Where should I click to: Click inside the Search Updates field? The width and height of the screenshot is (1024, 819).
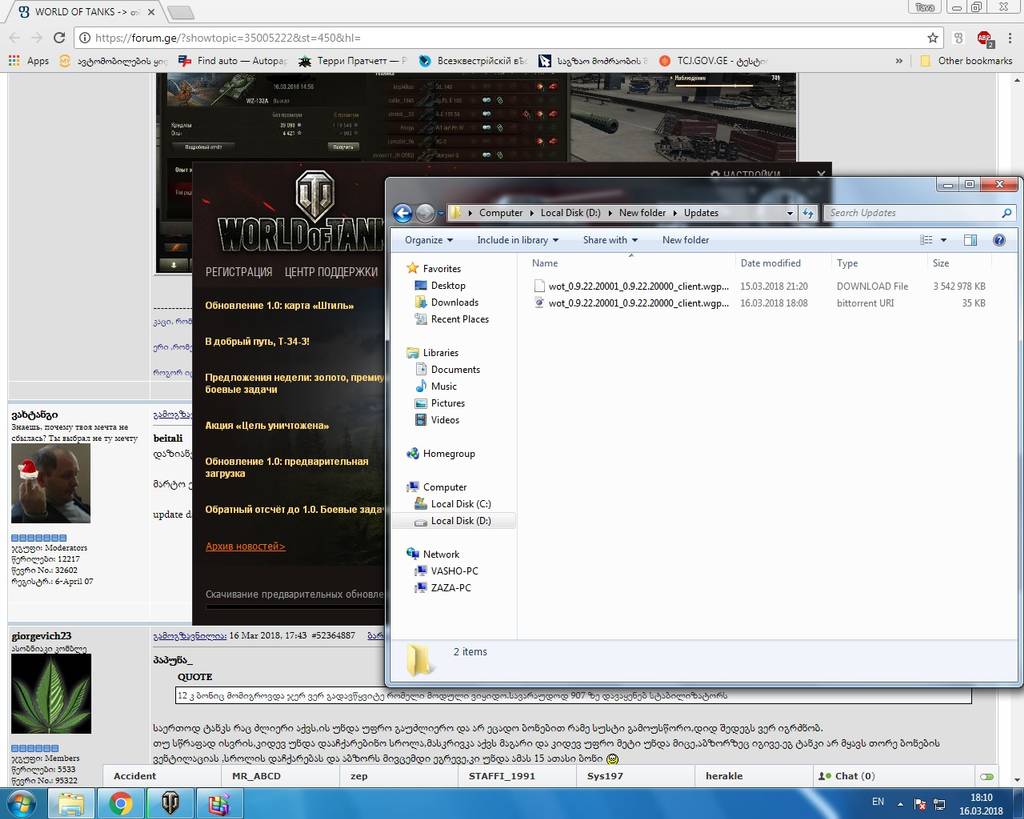coord(913,213)
